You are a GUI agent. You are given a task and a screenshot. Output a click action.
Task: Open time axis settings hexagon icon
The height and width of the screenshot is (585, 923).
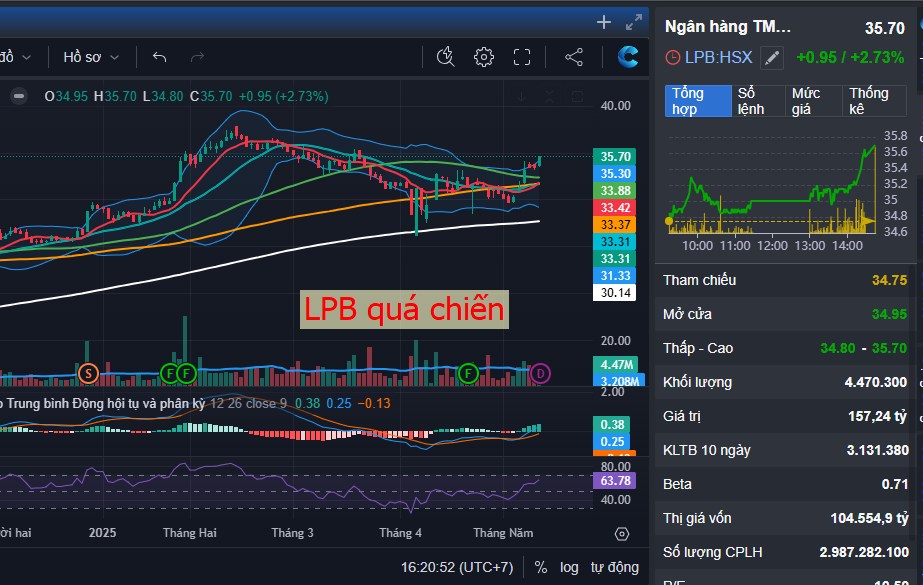point(622,534)
